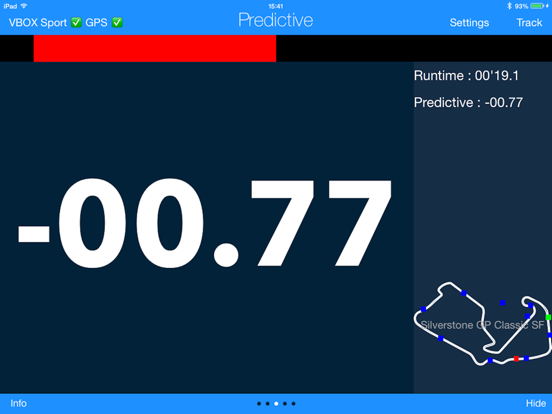Tap the Runtime : 00'19.1 text
The width and height of the screenshot is (552, 414).
(466, 76)
